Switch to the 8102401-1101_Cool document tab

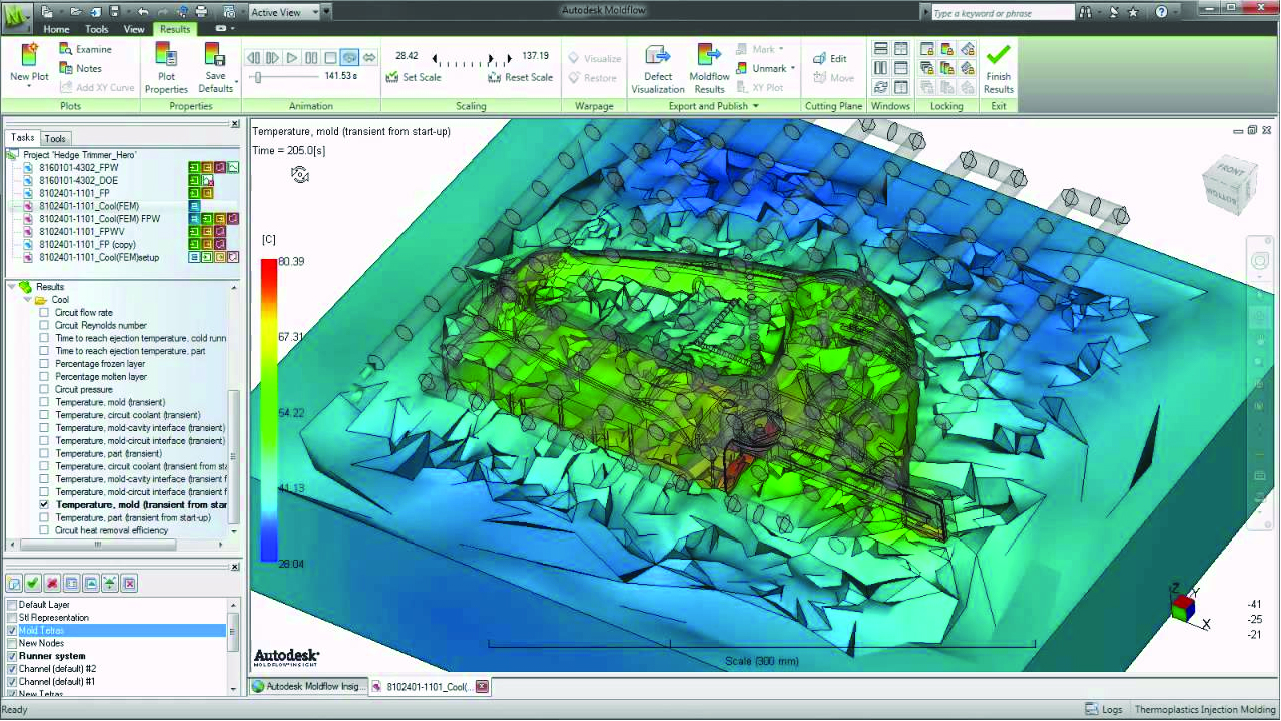coord(428,687)
